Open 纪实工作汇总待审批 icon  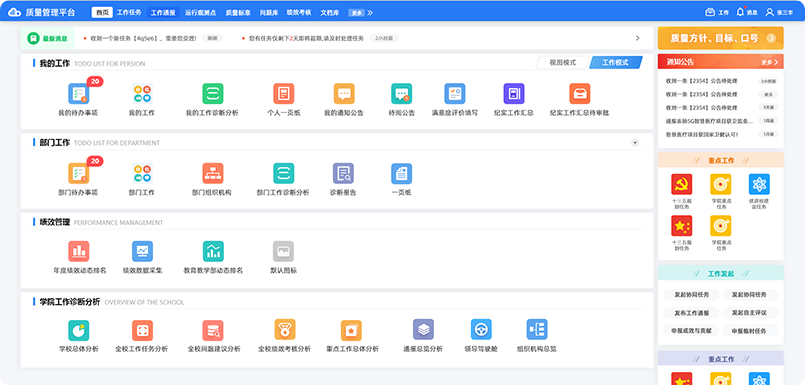coord(580,94)
